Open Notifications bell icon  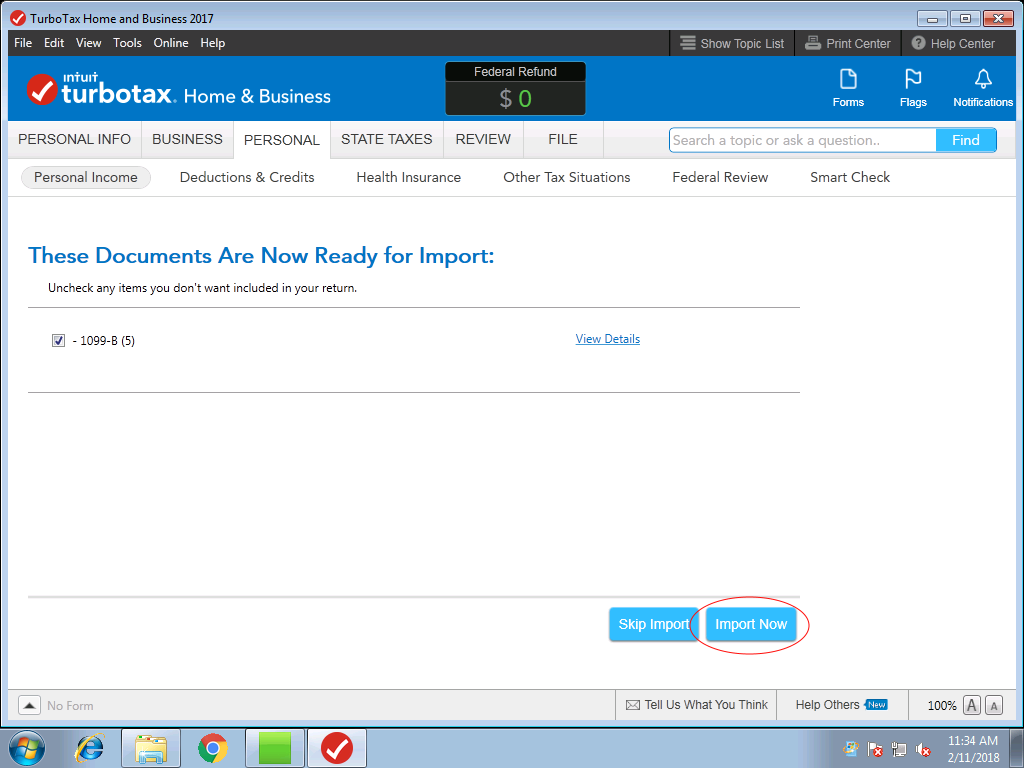pos(982,88)
